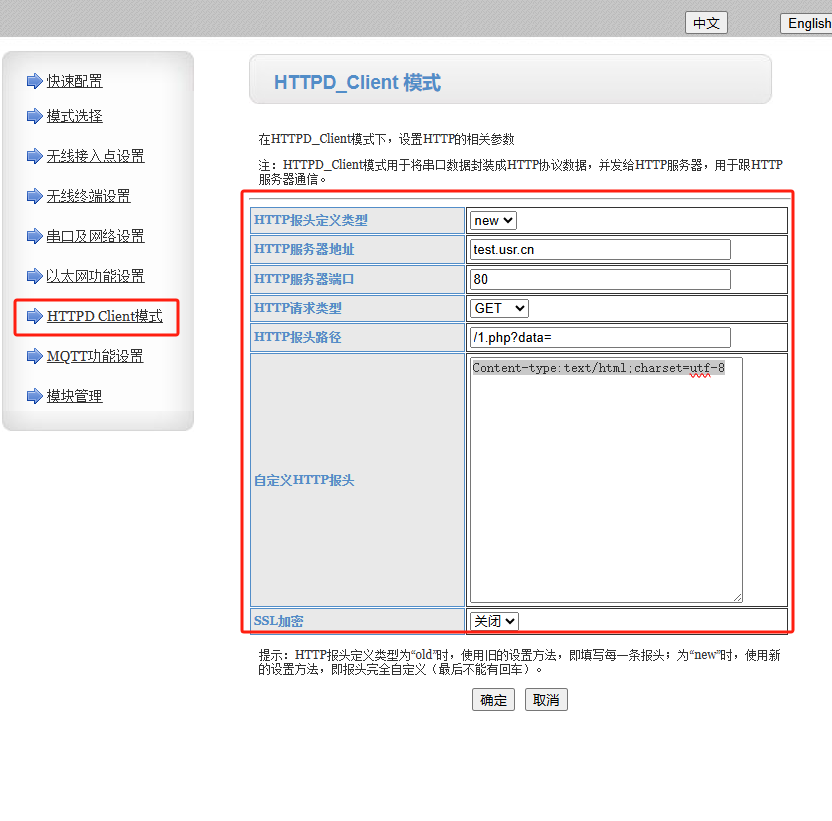Switch language with the 中文 button
Viewport: 832px width, 821px height.
point(706,23)
